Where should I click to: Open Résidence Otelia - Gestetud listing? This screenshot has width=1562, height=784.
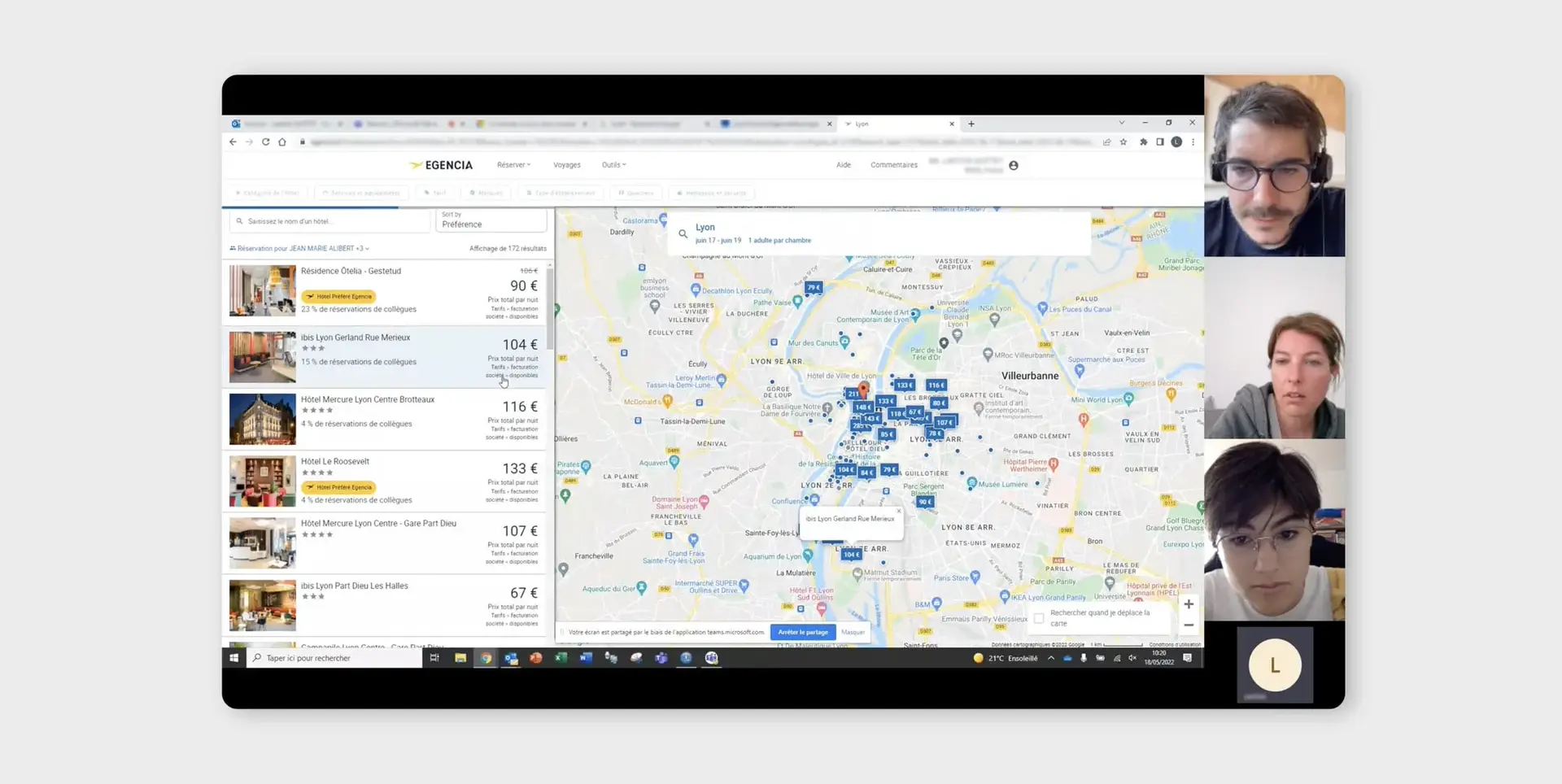tap(386, 292)
